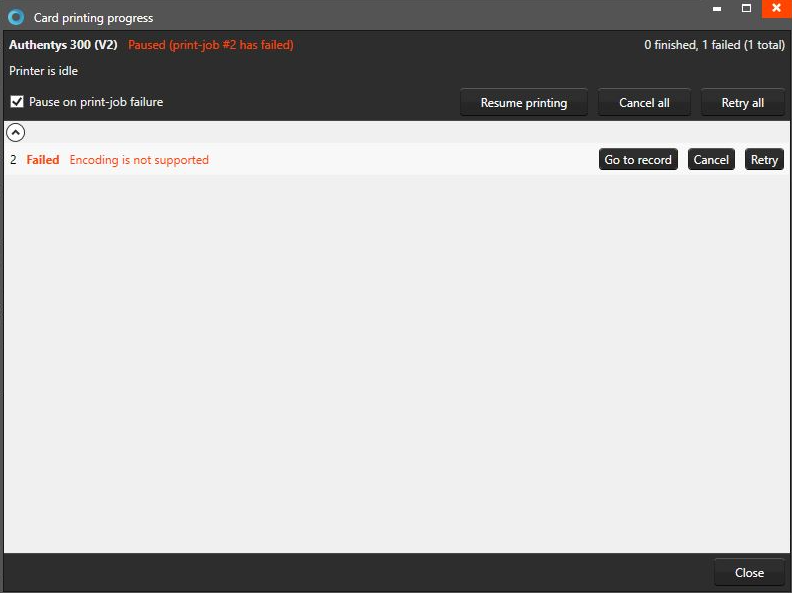Click Retry all button
The width and height of the screenshot is (792, 593).
pyautogui.click(x=742, y=103)
